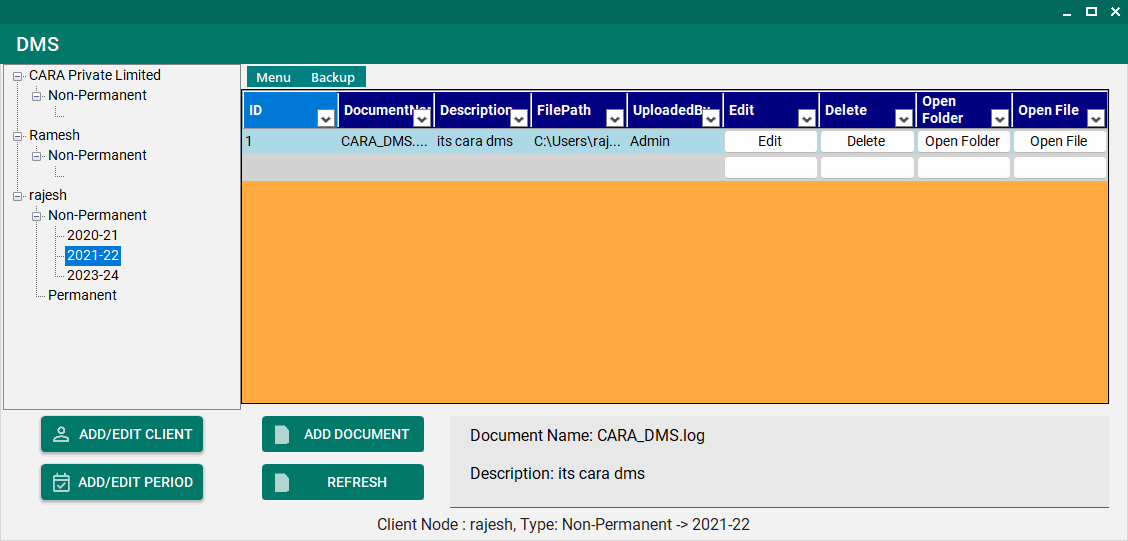Open the UploadedBy column filter dropdown
The image size is (1128, 541).
[x=711, y=119]
